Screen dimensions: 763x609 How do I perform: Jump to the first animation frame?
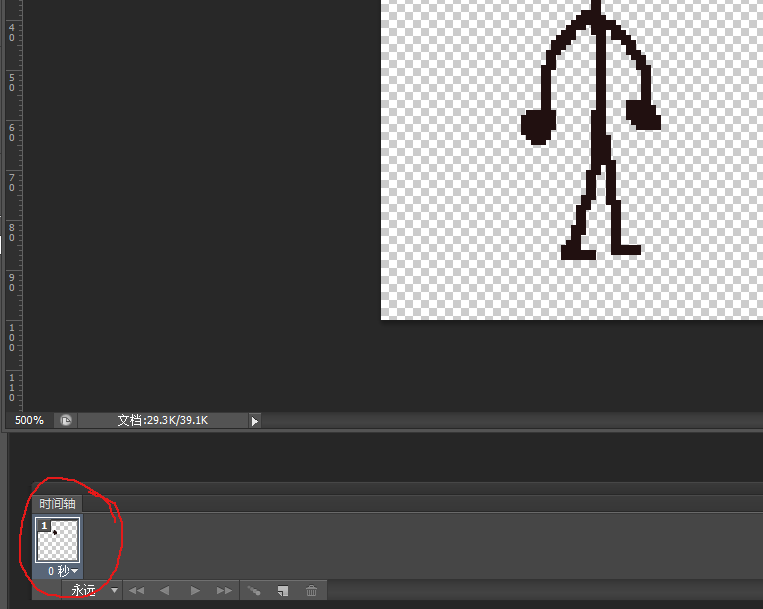136,591
